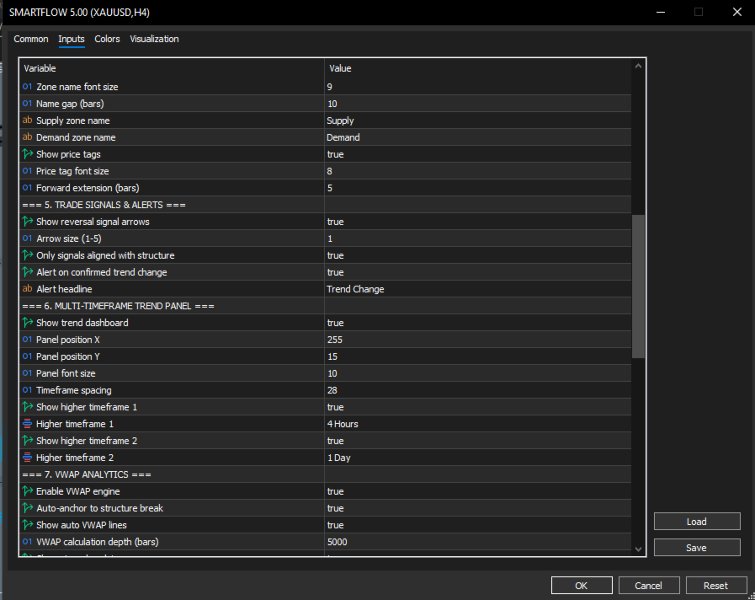The image size is (755, 600).
Task: Click the boolean icon beside Show trend dashboard
Action: [27, 323]
